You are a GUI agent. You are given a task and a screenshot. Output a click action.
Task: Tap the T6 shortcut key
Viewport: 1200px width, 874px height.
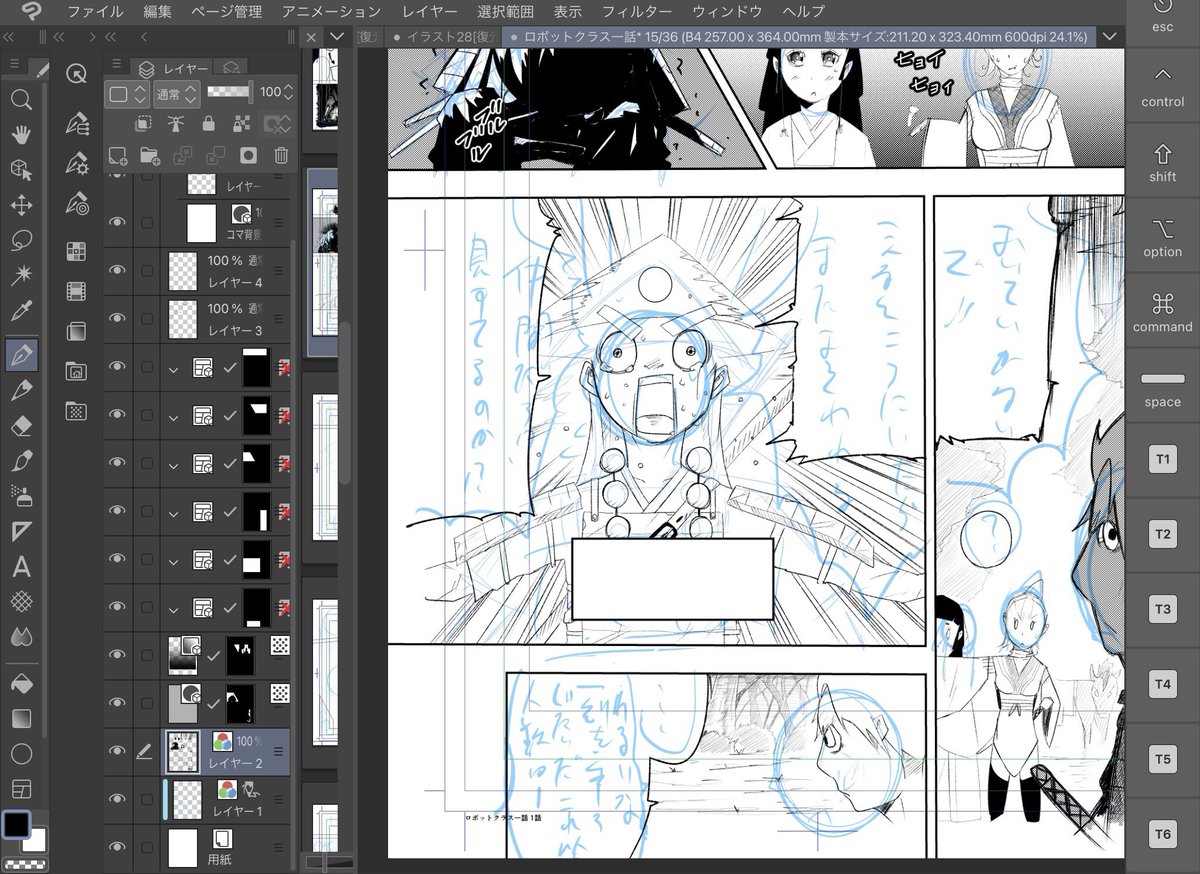pos(1162,833)
